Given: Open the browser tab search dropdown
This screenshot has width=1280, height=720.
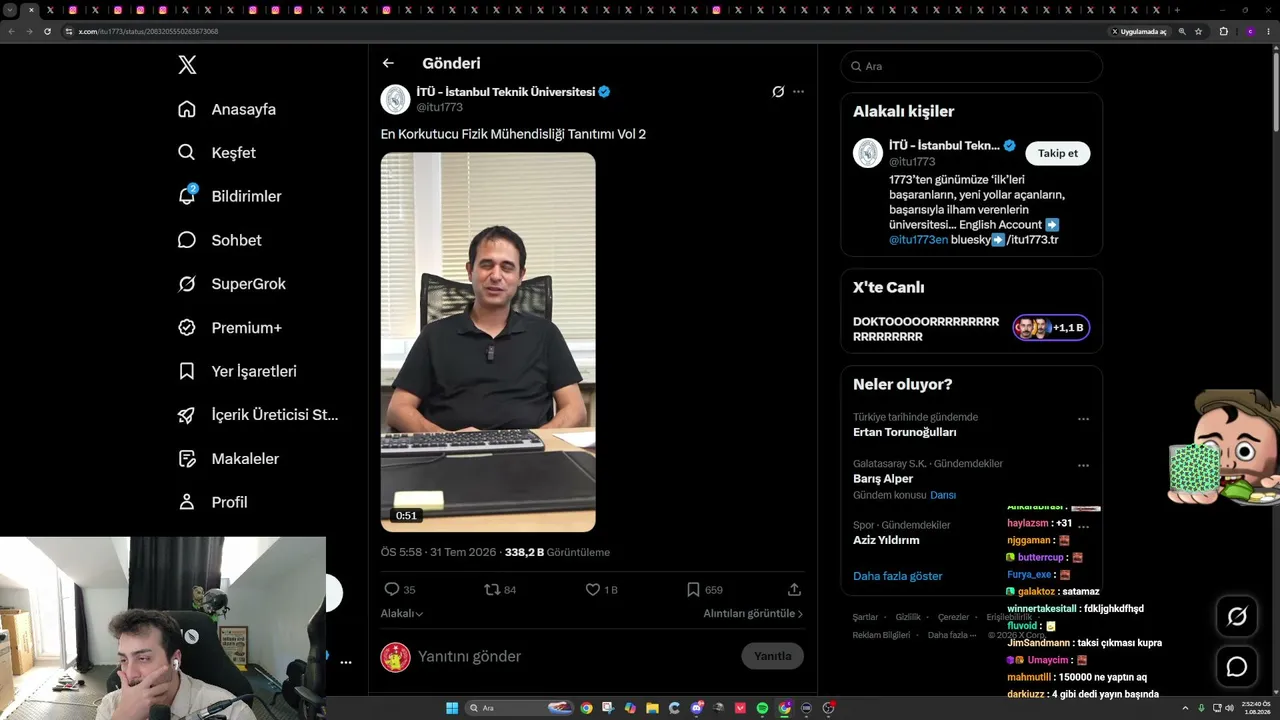Looking at the screenshot, I should tap(10, 10).
